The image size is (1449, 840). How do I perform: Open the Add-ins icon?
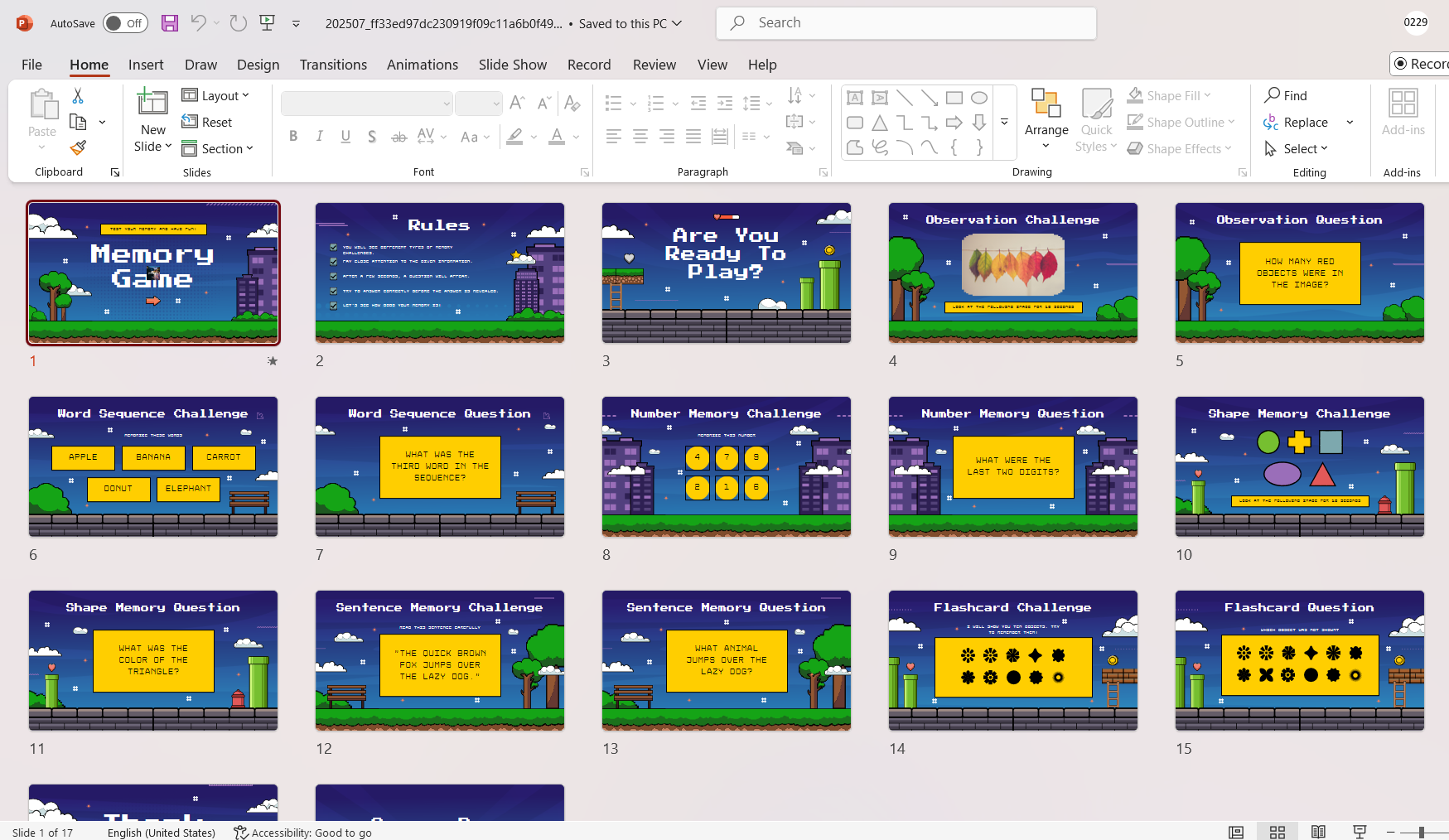[x=1403, y=103]
